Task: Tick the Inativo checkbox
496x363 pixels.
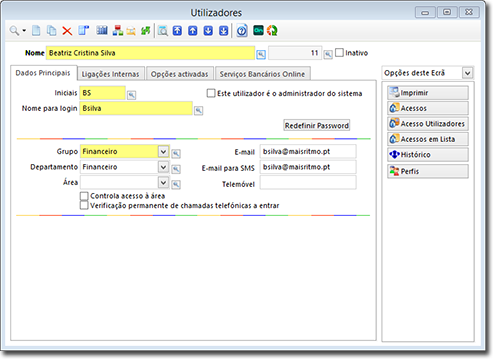Action: tap(339, 53)
